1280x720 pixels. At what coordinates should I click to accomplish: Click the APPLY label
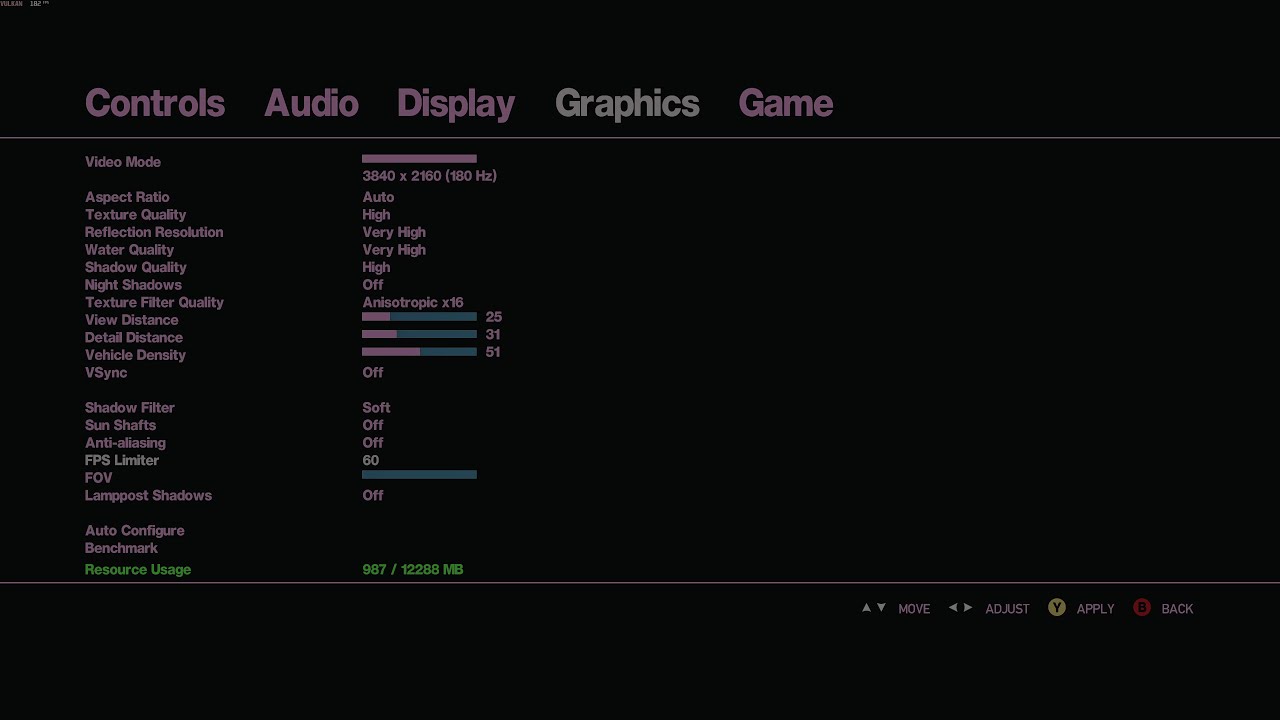click(1095, 609)
